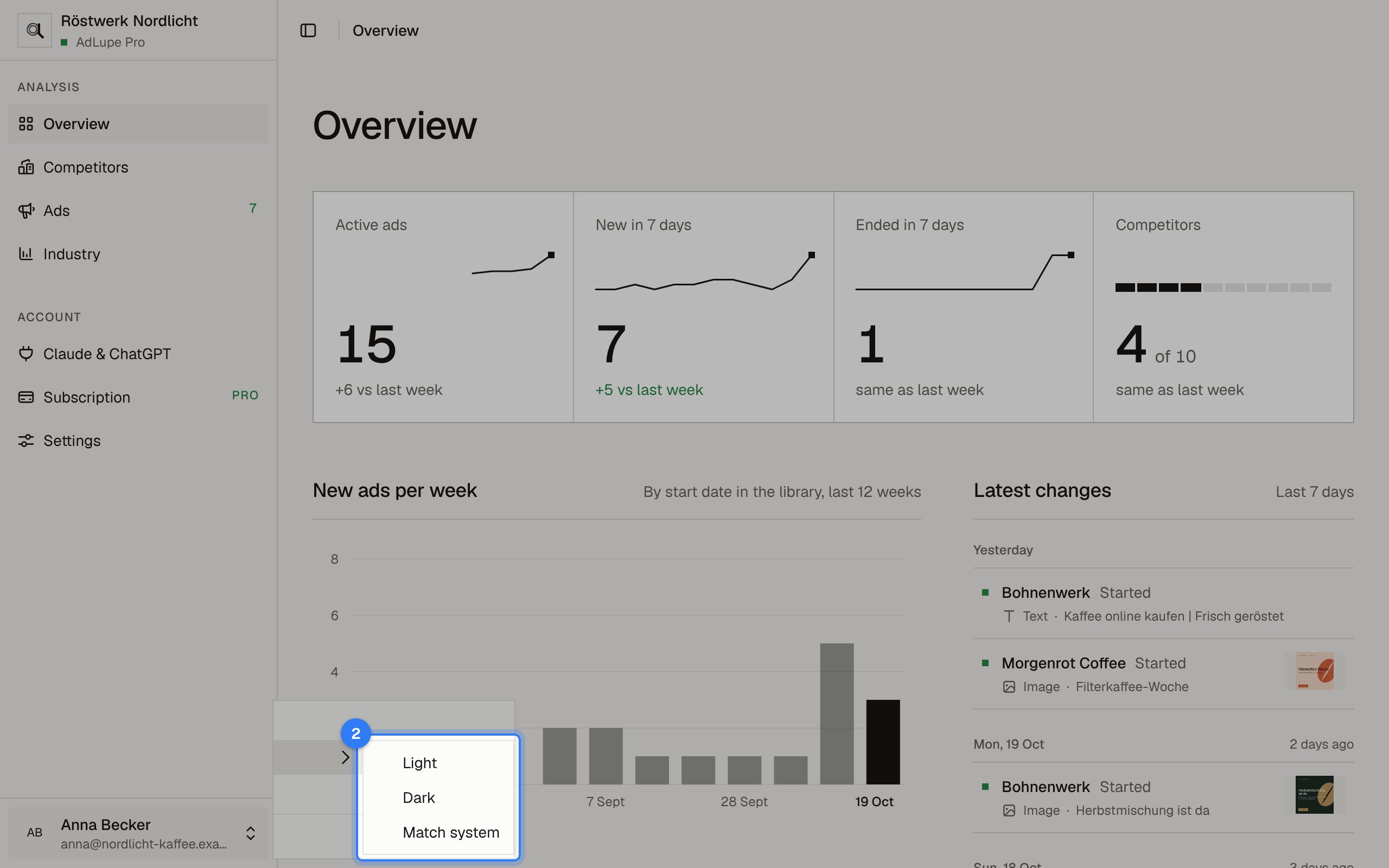Click the submenu chevron arrow
The width and height of the screenshot is (1389, 868).
[345, 757]
